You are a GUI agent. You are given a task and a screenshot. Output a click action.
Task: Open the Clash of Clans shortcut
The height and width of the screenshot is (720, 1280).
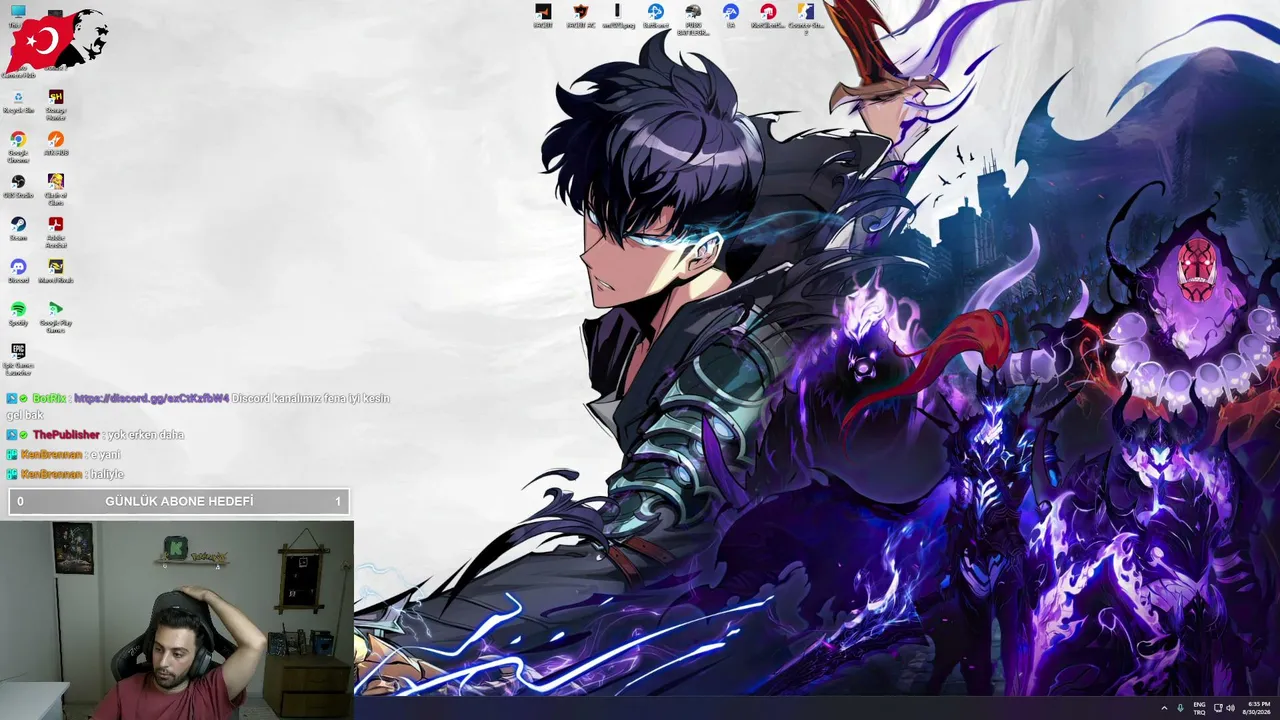tap(56, 190)
